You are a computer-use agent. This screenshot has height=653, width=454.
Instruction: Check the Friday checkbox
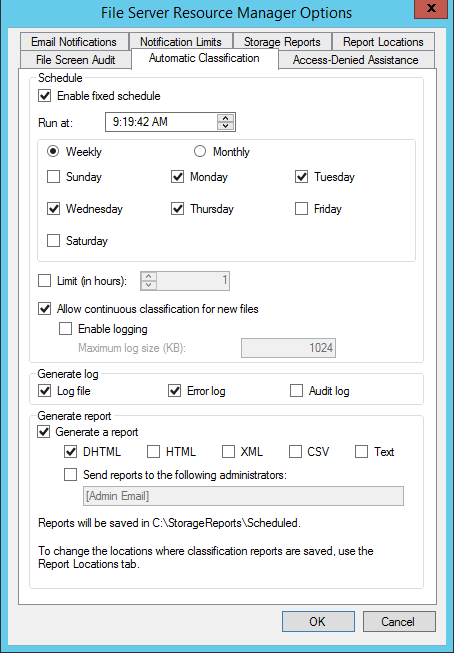pyautogui.click(x=301, y=208)
